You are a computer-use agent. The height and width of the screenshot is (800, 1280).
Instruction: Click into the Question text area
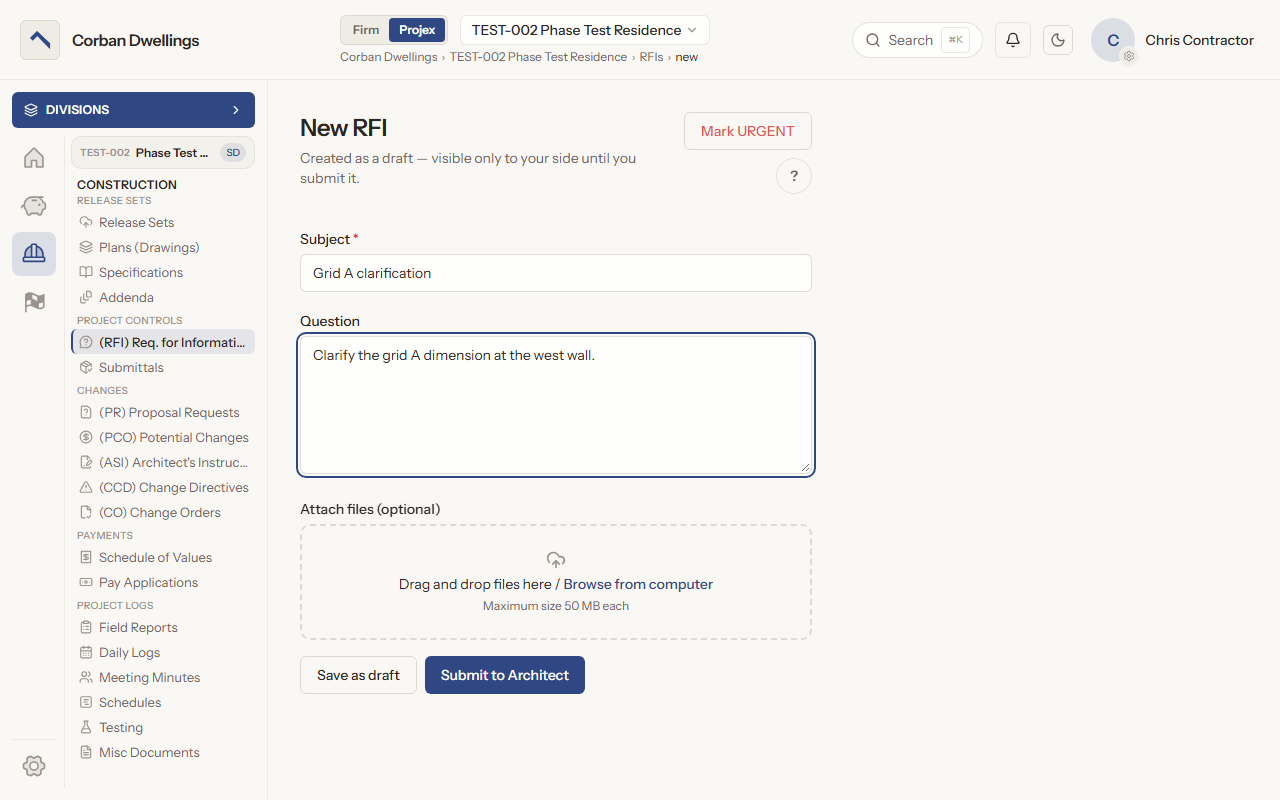(x=556, y=405)
